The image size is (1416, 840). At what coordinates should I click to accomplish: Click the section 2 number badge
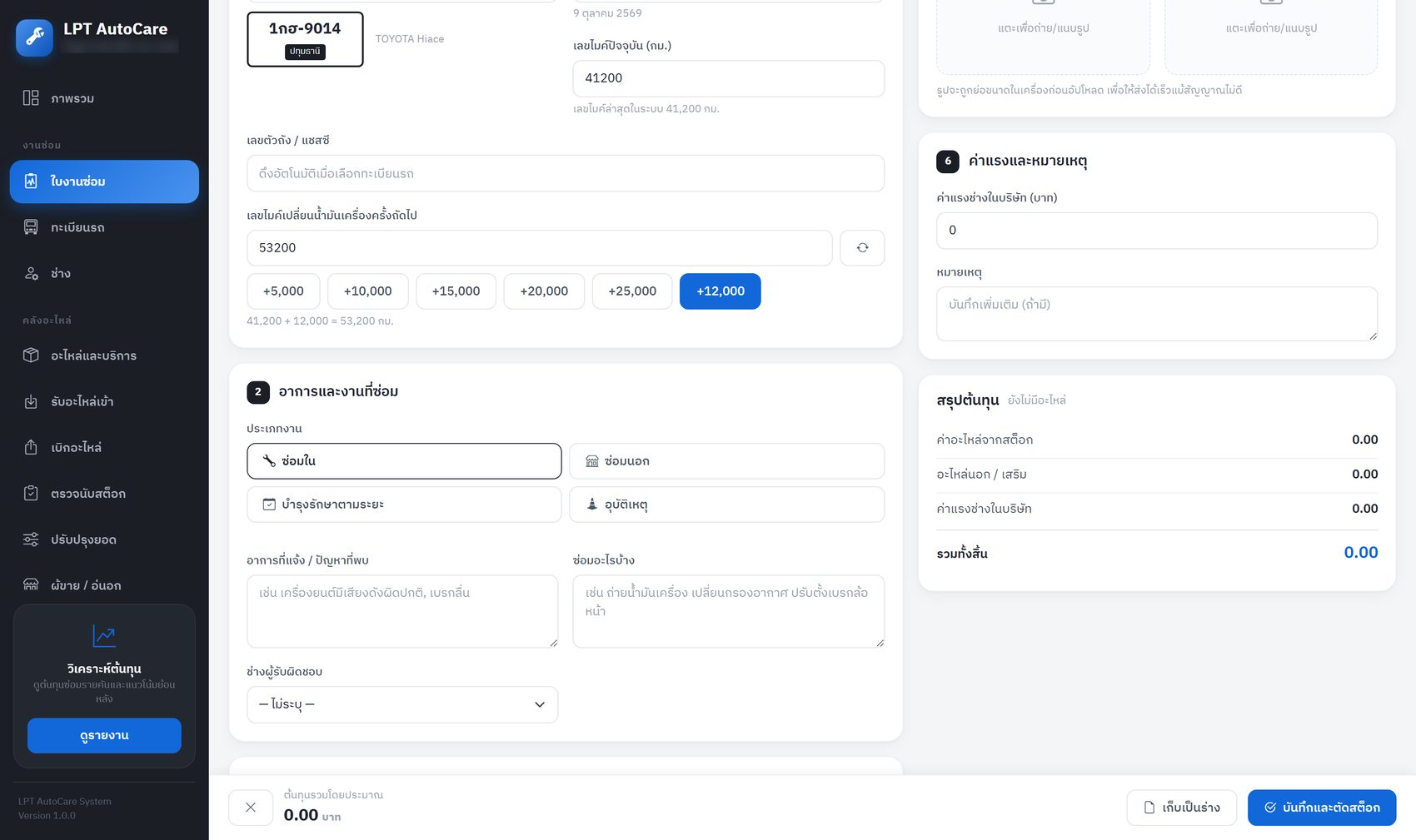pyautogui.click(x=258, y=392)
